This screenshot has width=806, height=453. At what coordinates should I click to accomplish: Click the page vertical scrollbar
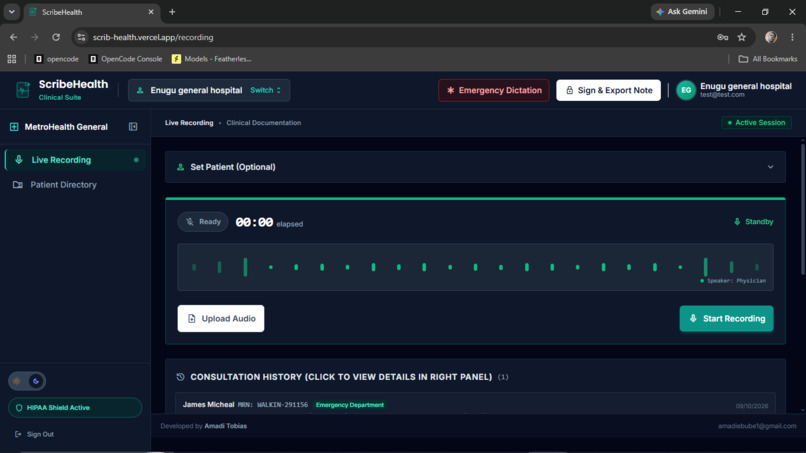802,211
